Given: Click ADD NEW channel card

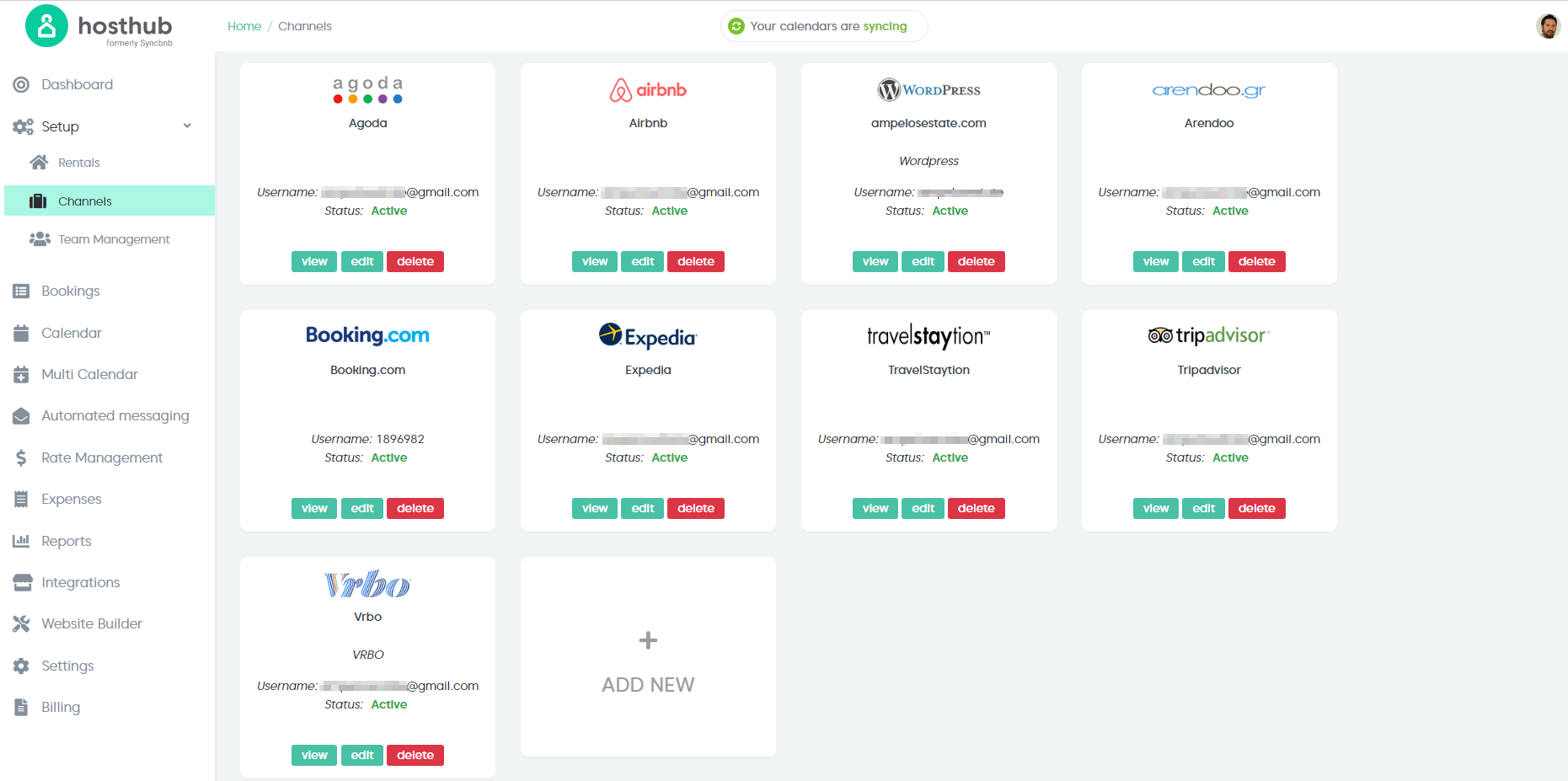Looking at the screenshot, I should [x=648, y=656].
